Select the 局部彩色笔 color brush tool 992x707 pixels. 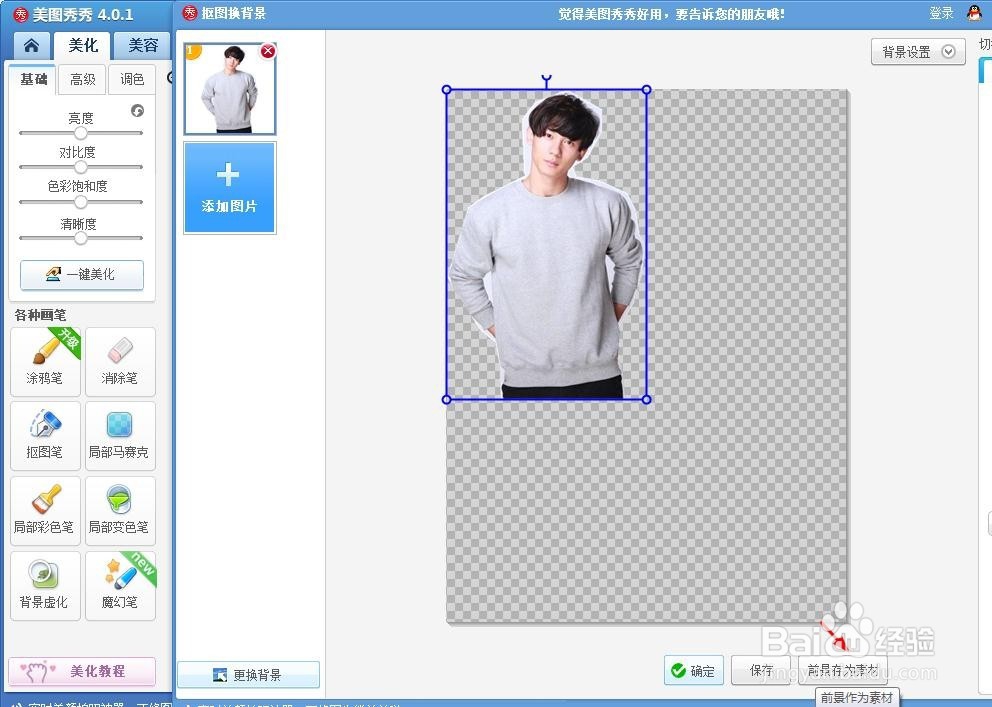[x=46, y=510]
